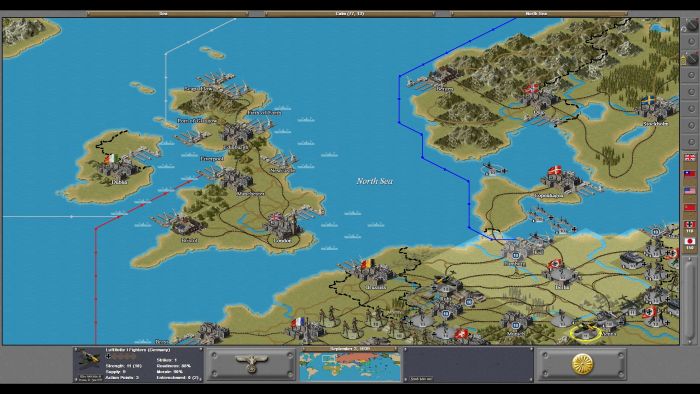The height and width of the screenshot is (394, 700).
Task: Click the small text in message panel
Action: click(421, 379)
